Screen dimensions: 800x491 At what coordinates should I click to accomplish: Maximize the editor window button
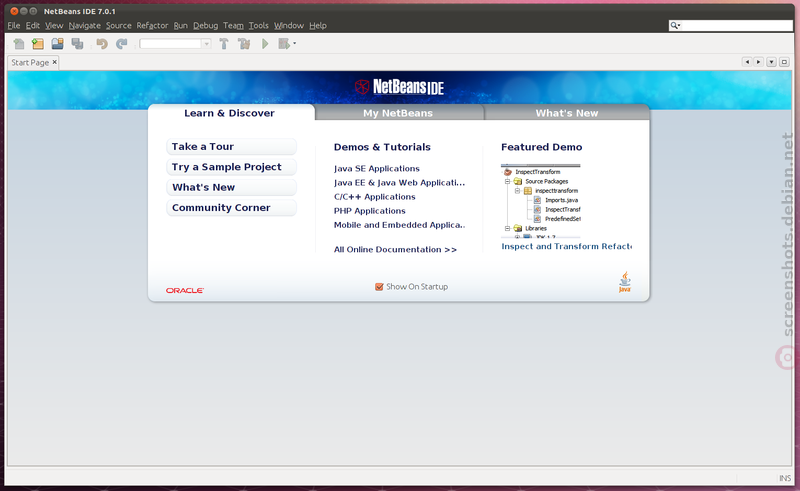click(x=784, y=62)
